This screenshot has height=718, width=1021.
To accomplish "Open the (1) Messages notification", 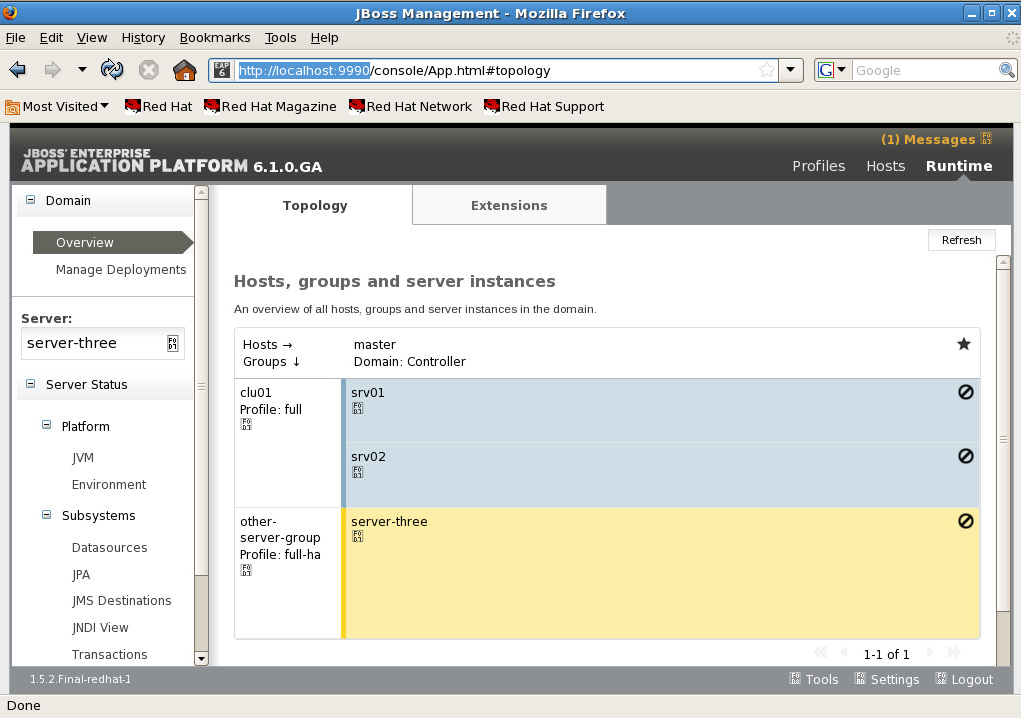I will (936, 139).
